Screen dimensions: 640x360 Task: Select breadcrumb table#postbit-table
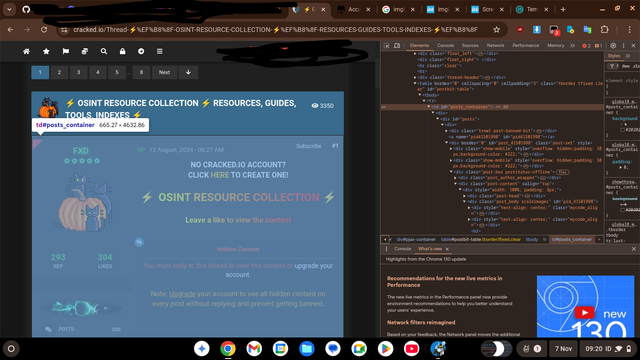pos(481,240)
